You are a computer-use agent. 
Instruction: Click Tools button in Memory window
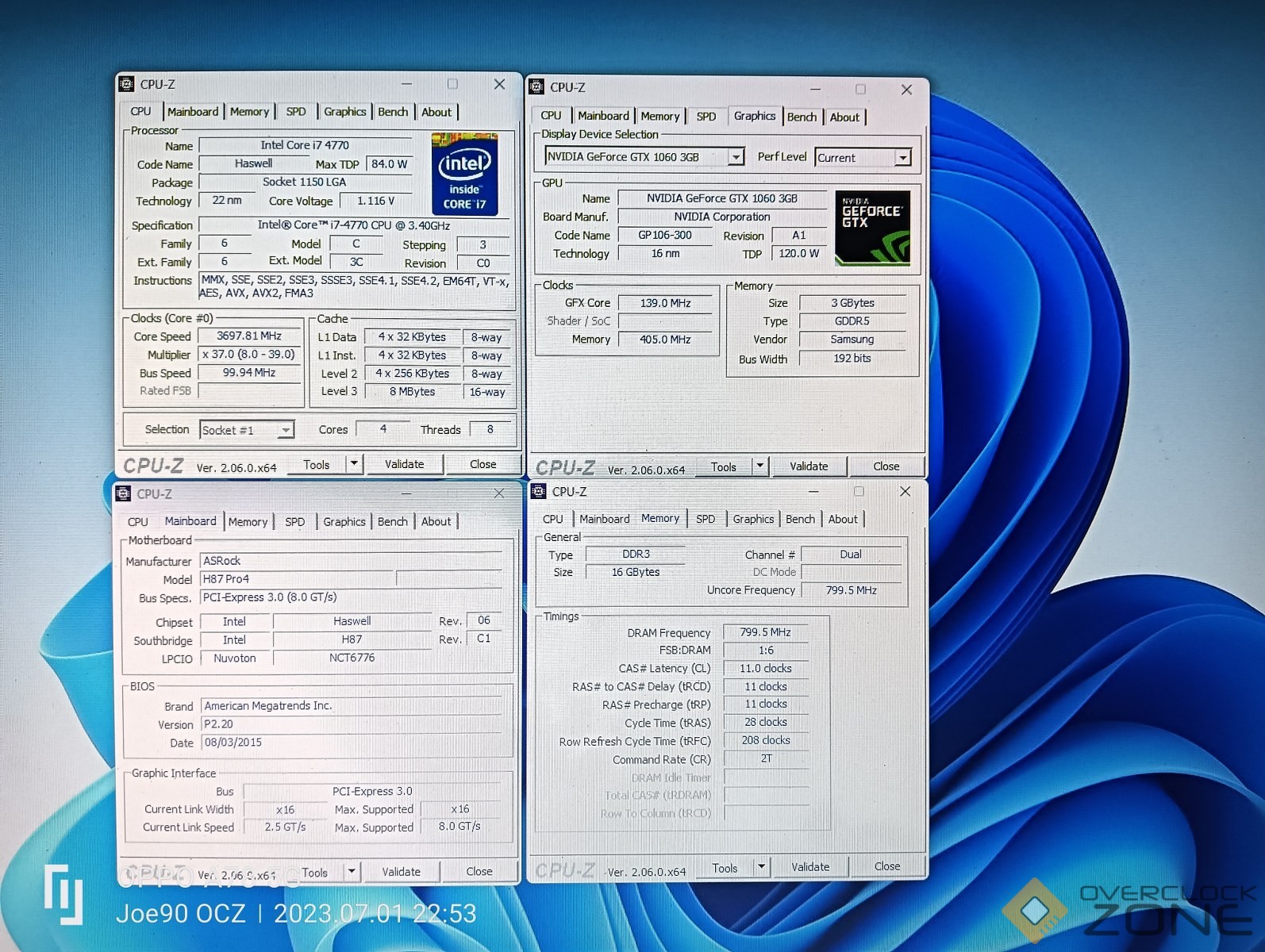pyautogui.click(x=725, y=868)
